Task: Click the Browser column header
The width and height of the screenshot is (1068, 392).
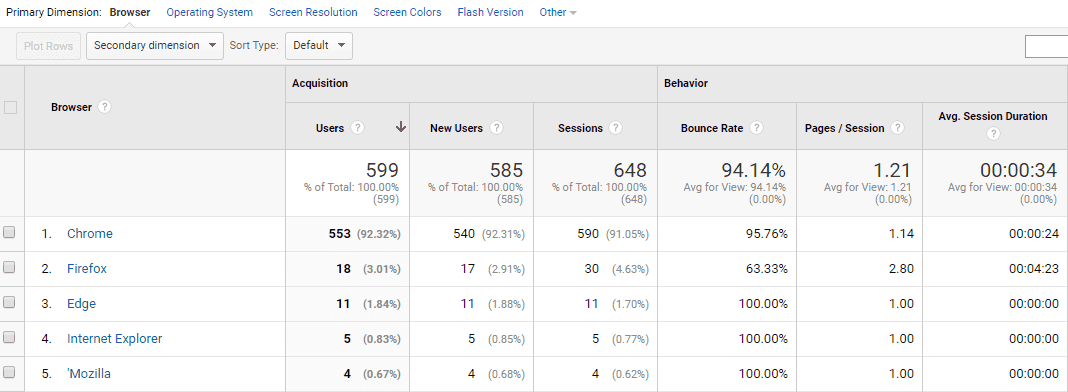Action: pyautogui.click(x=72, y=108)
